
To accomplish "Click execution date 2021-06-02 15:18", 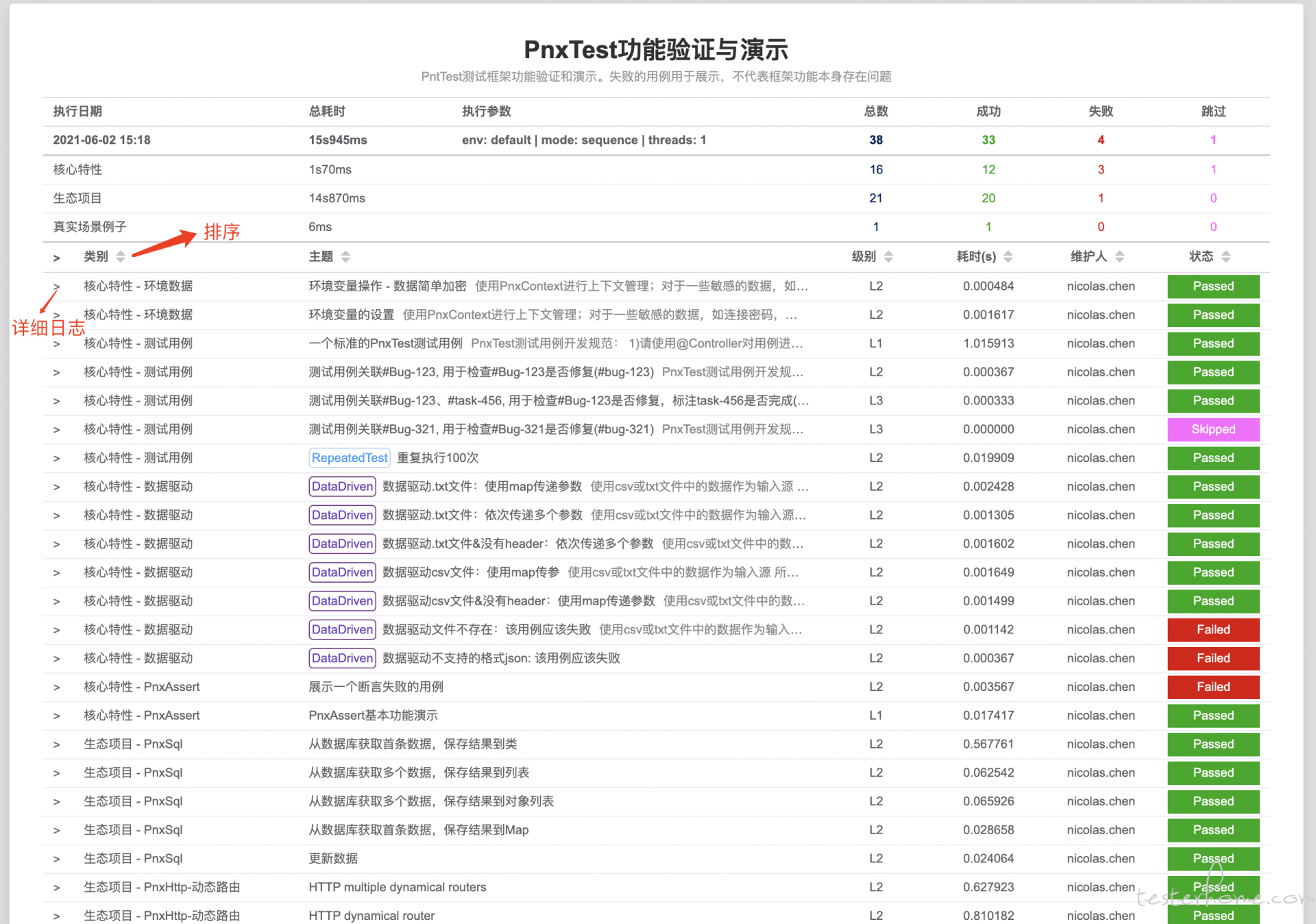I will coord(101,140).
